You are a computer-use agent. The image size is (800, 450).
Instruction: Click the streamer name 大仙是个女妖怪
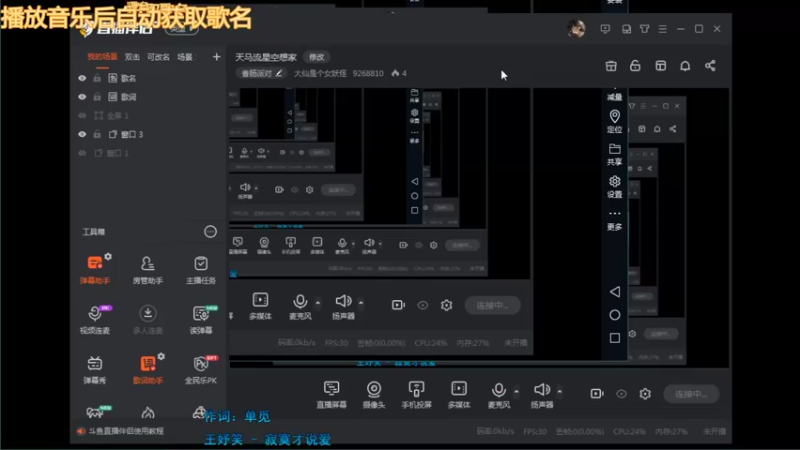point(320,73)
